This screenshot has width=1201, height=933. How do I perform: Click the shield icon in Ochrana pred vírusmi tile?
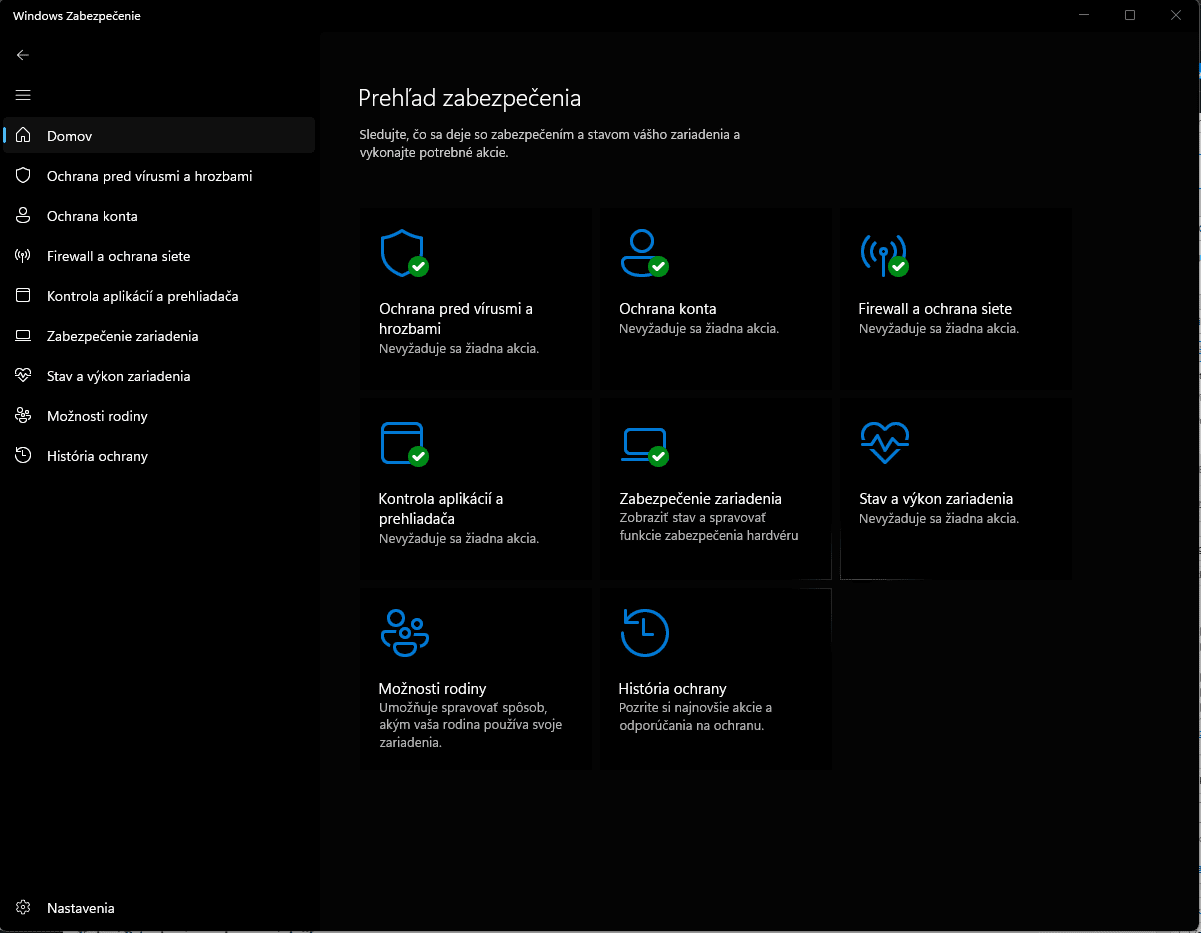(x=402, y=252)
